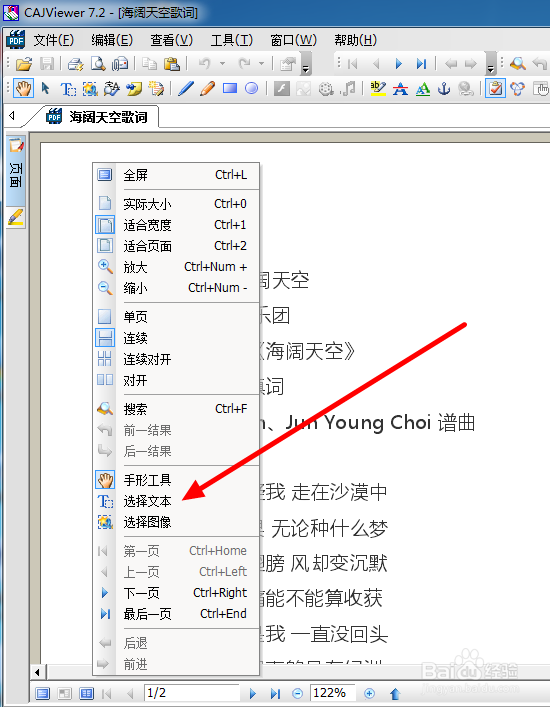The image size is (550, 707).
Task: Select the Text selection tool in toolbar
Action: 68,89
